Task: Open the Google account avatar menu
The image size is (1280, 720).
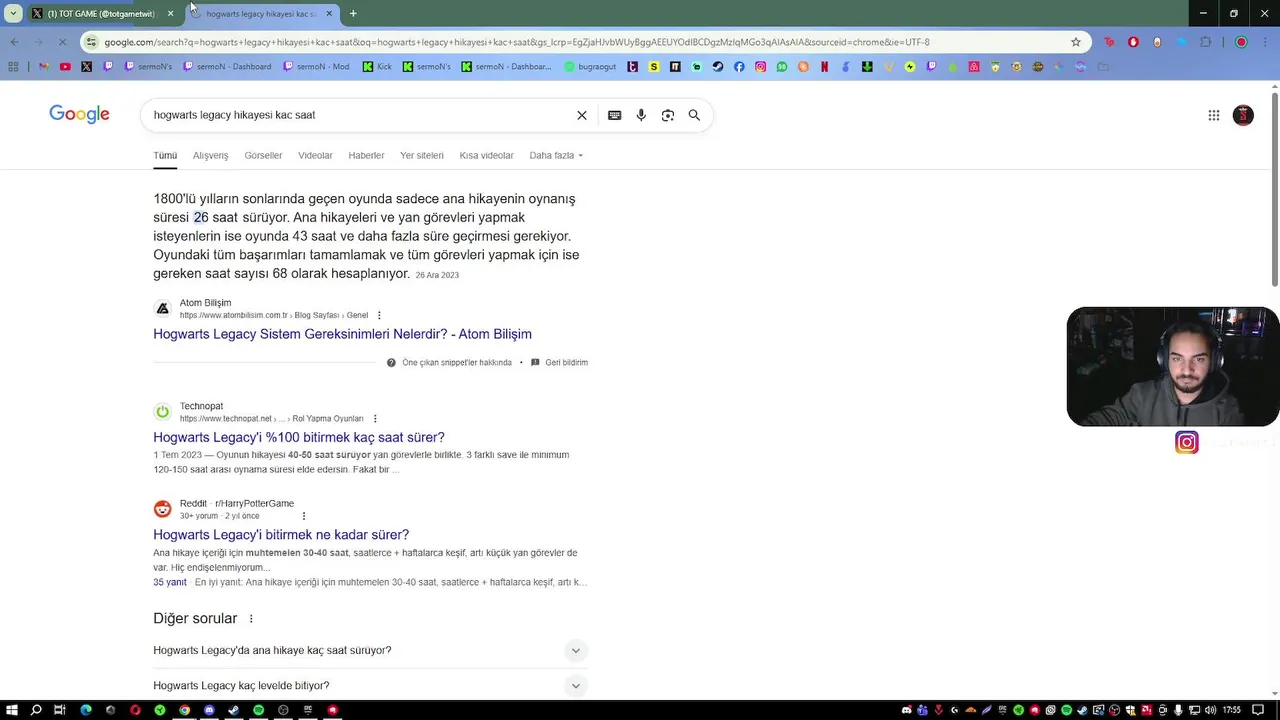Action: [x=1243, y=115]
